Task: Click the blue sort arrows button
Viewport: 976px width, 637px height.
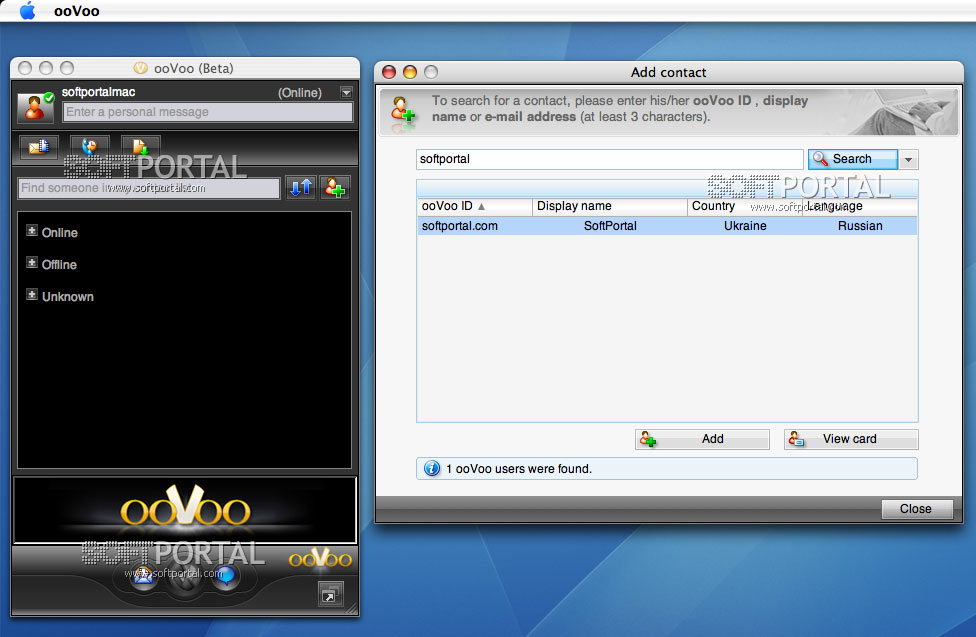Action: click(x=301, y=187)
